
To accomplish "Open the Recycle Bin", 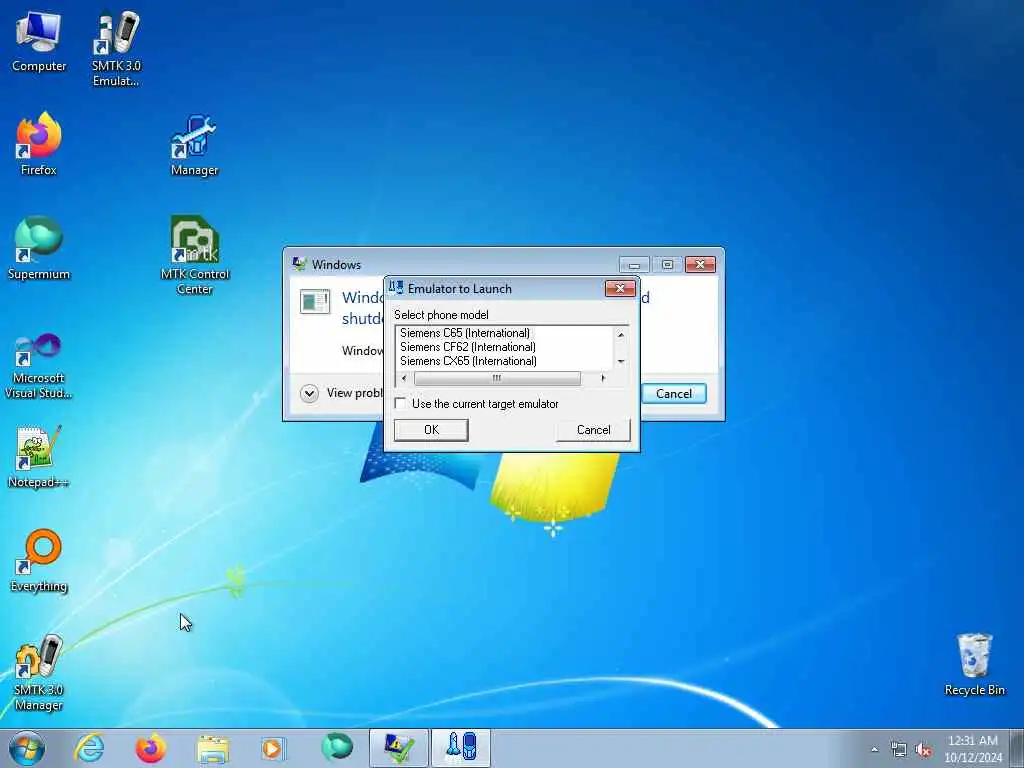I will point(974,664).
